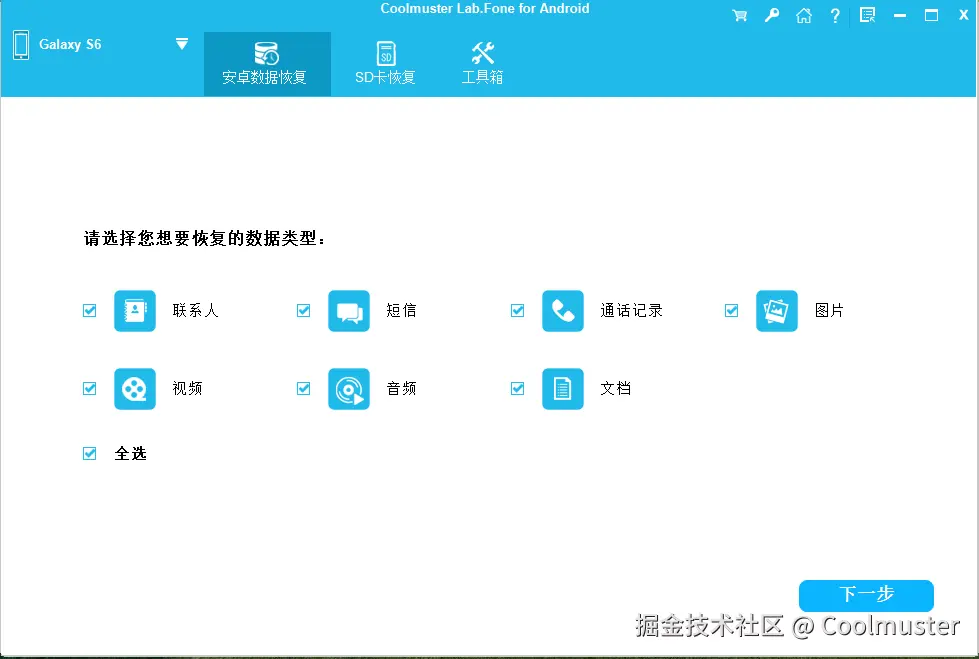Select the 安卓数据恢复 recovery tab
Viewport: 979px width, 659px height.
(x=266, y=63)
